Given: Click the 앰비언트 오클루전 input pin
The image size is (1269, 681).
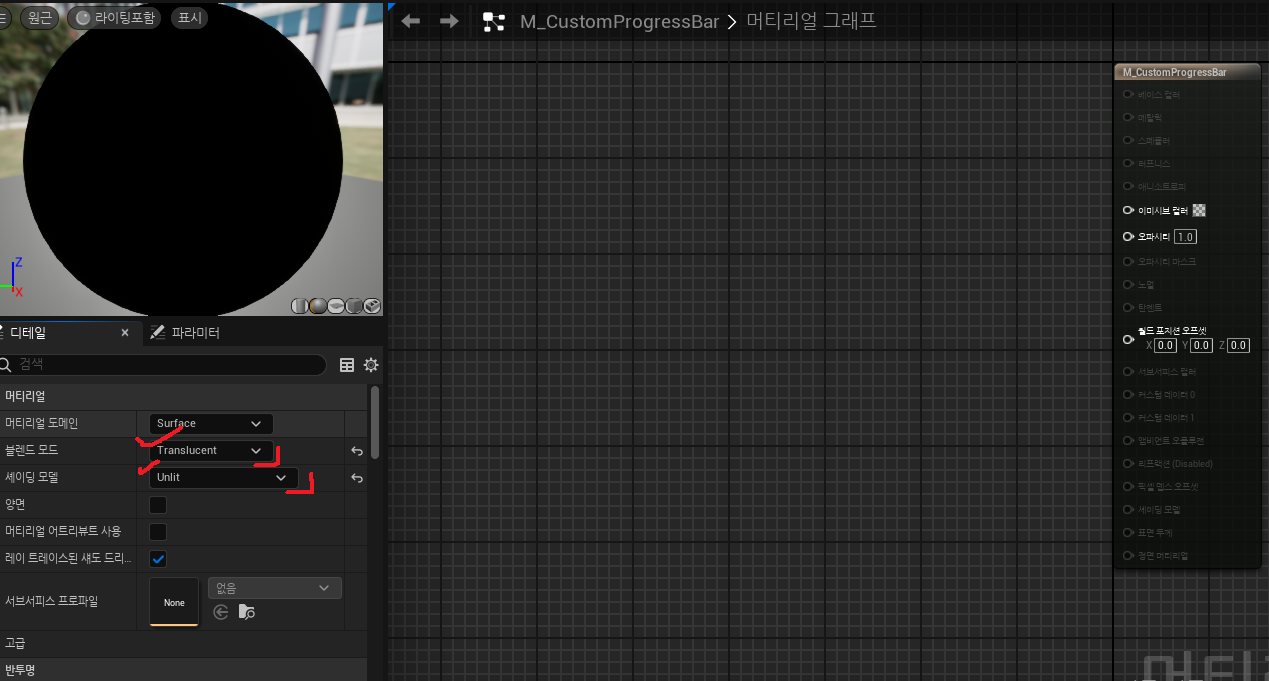Looking at the screenshot, I should pos(1128,440).
